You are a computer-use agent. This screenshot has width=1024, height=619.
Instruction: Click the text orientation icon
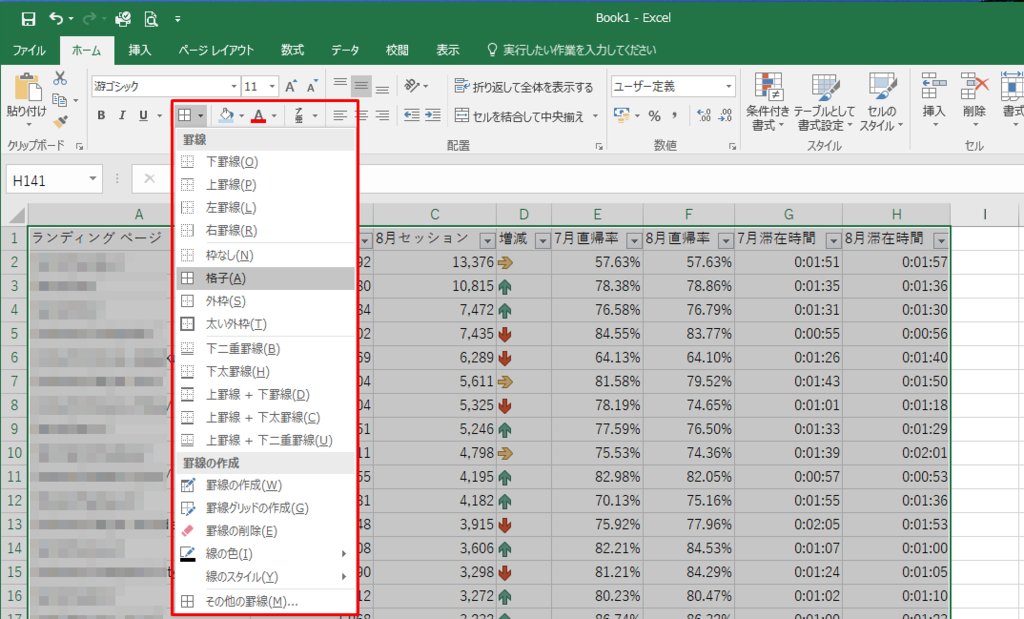pos(411,86)
